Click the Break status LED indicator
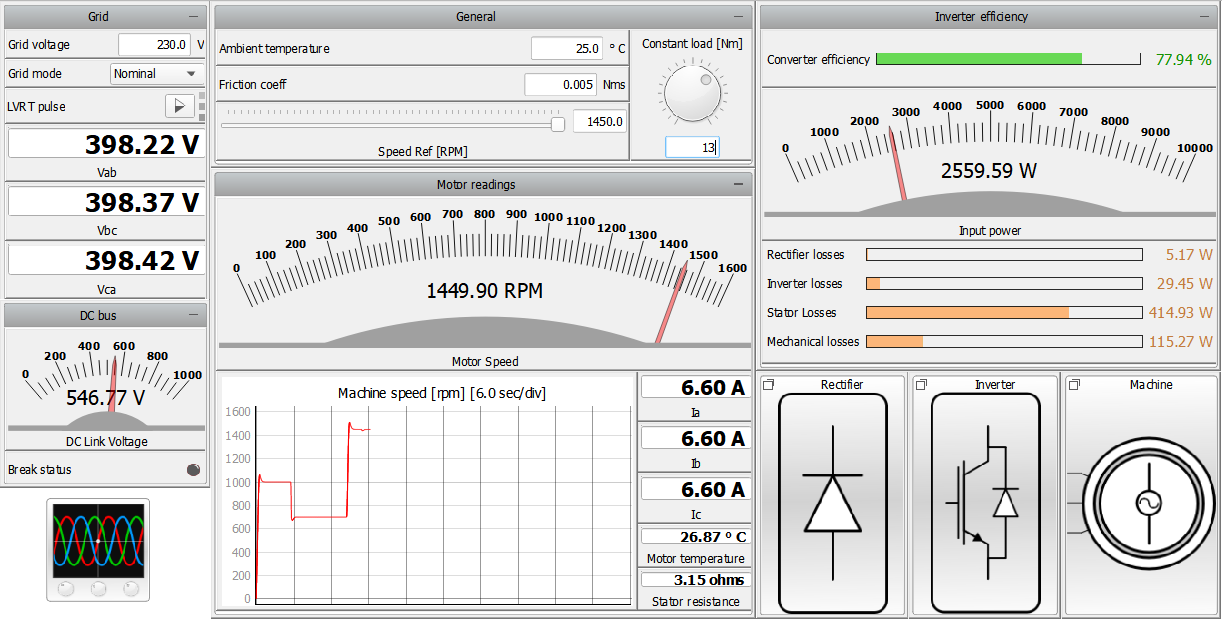Image resolution: width=1222 pixels, height=622 pixels. (x=193, y=469)
